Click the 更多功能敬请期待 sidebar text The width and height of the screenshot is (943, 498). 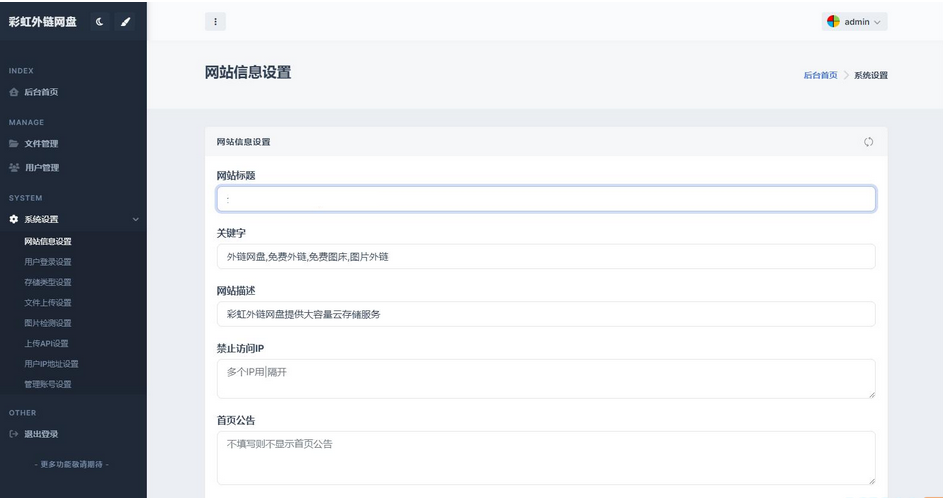coord(72,464)
